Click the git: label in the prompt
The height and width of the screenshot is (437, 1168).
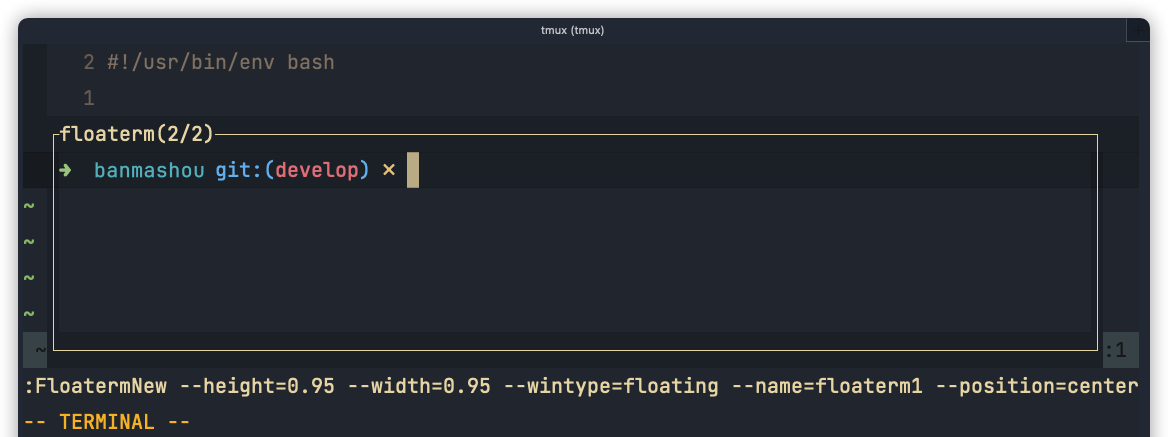pos(239,170)
